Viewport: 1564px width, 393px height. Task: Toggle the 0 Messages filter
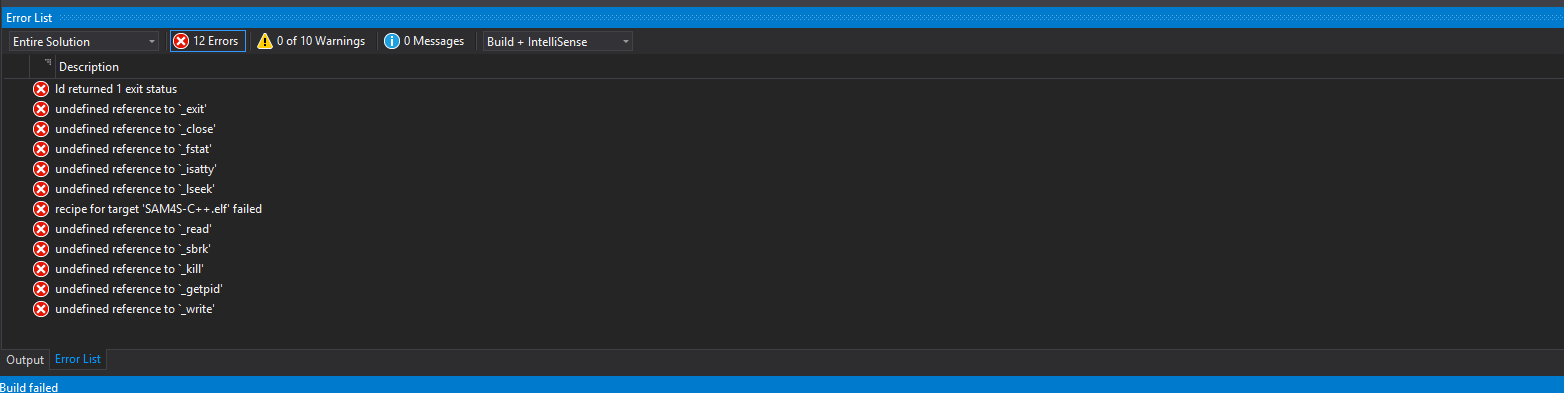(x=425, y=41)
